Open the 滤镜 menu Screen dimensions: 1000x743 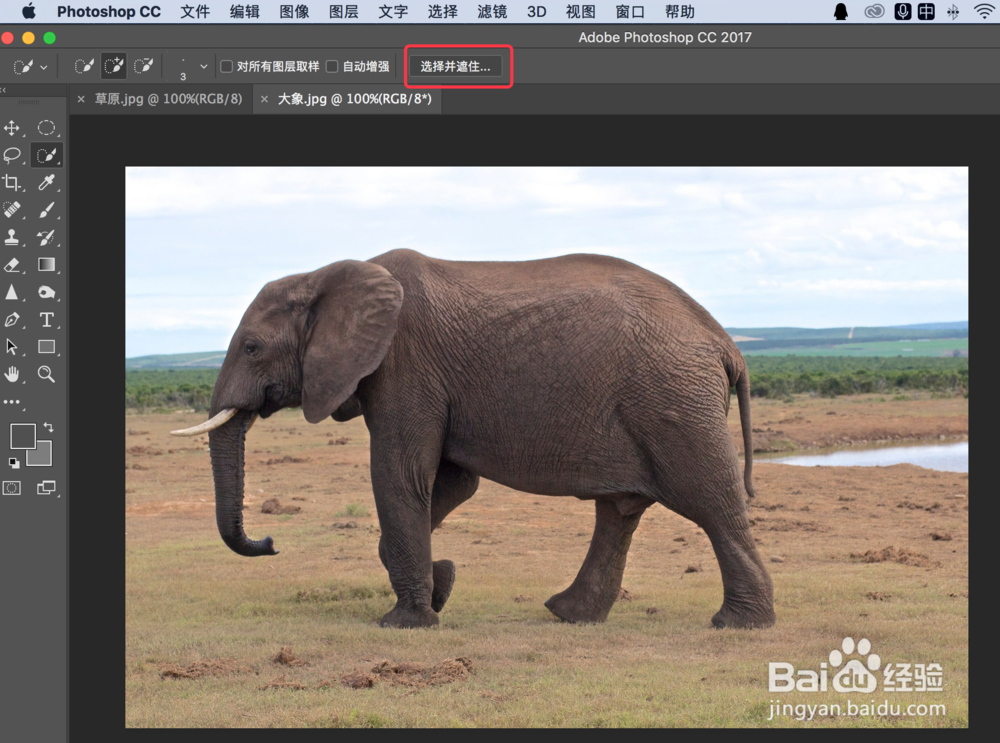(492, 11)
